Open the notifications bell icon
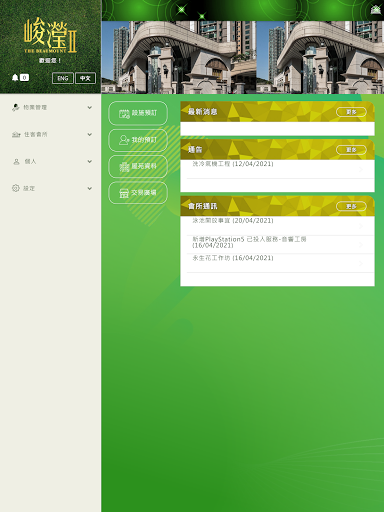This screenshot has height=512, width=384. [x=15, y=78]
